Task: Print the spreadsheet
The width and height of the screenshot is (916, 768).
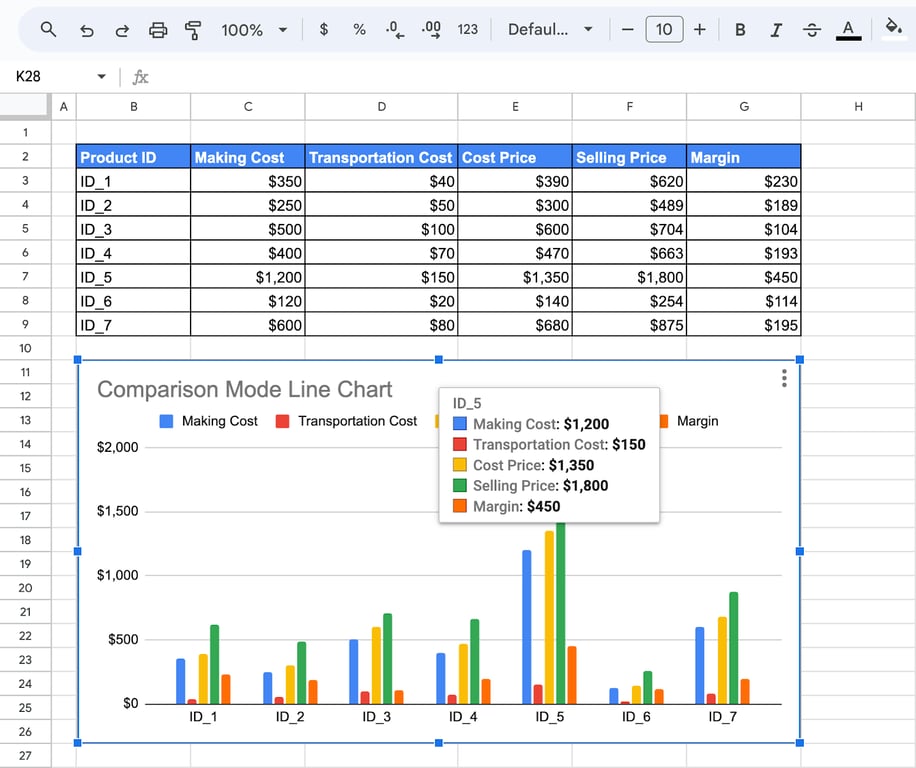Action: (158, 30)
